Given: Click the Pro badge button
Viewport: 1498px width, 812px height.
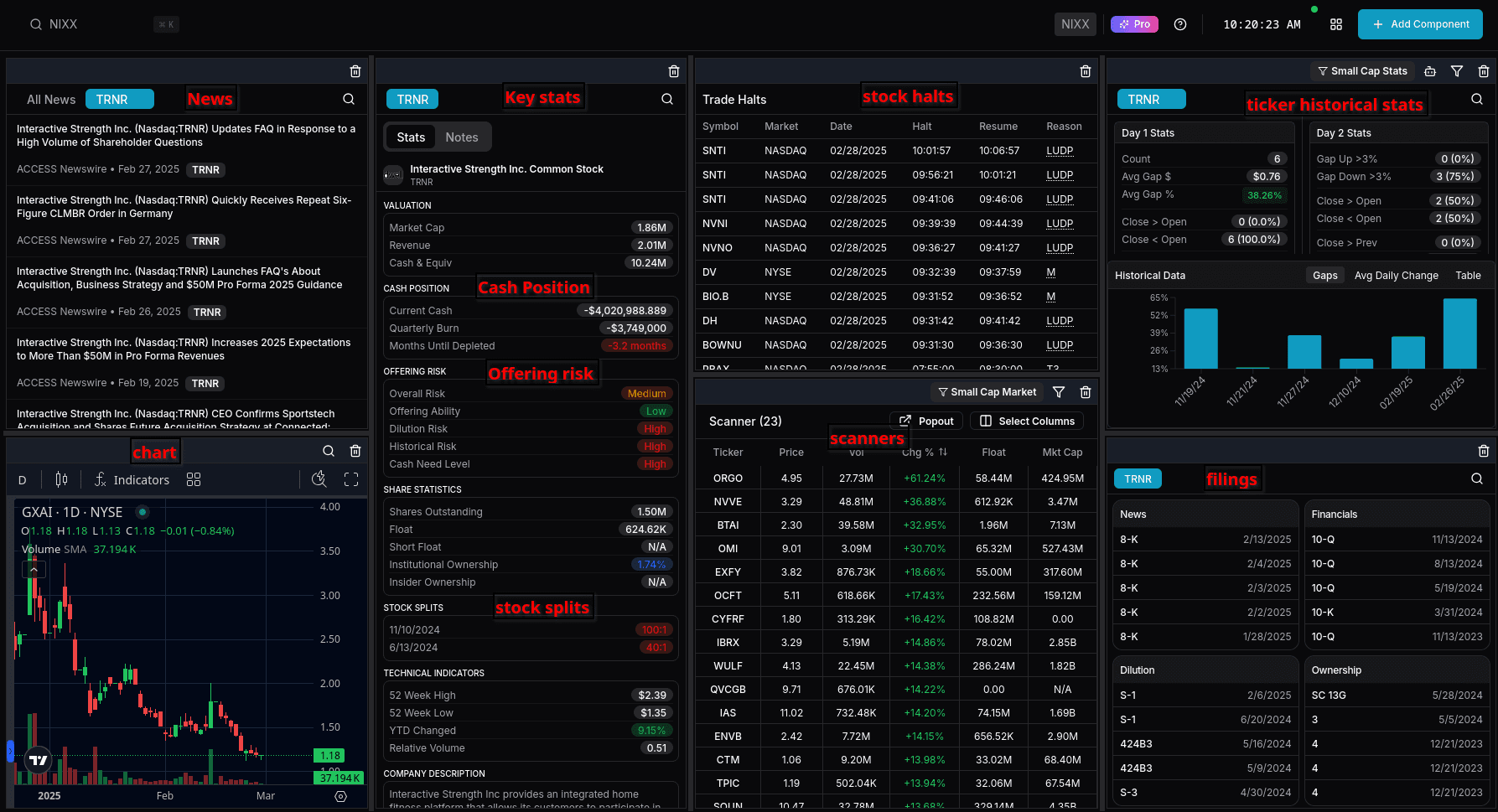Looking at the screenshot, I should coord(1134,24).
